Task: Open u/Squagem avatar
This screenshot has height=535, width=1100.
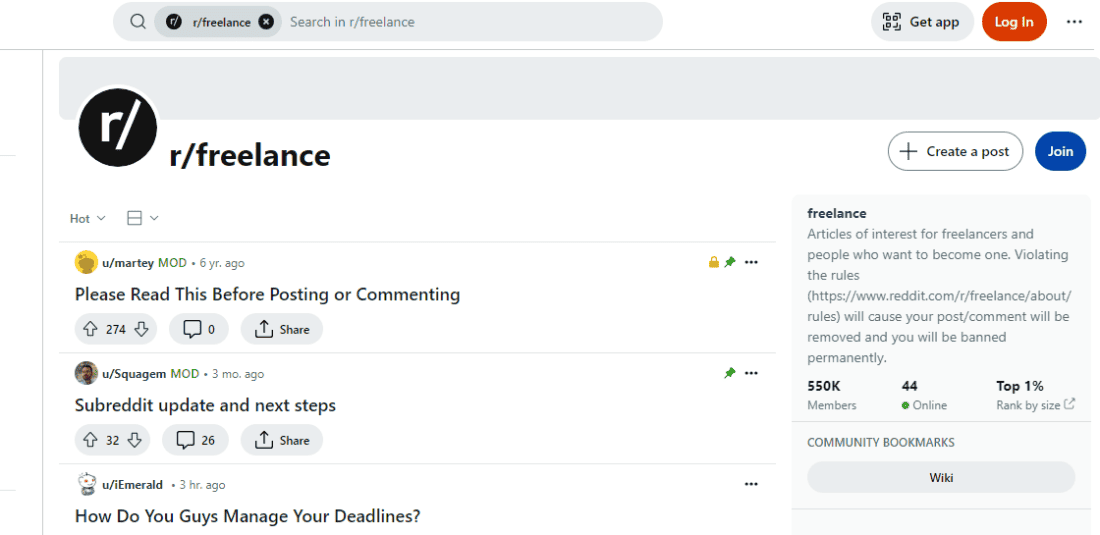Action: pos(86,373)
